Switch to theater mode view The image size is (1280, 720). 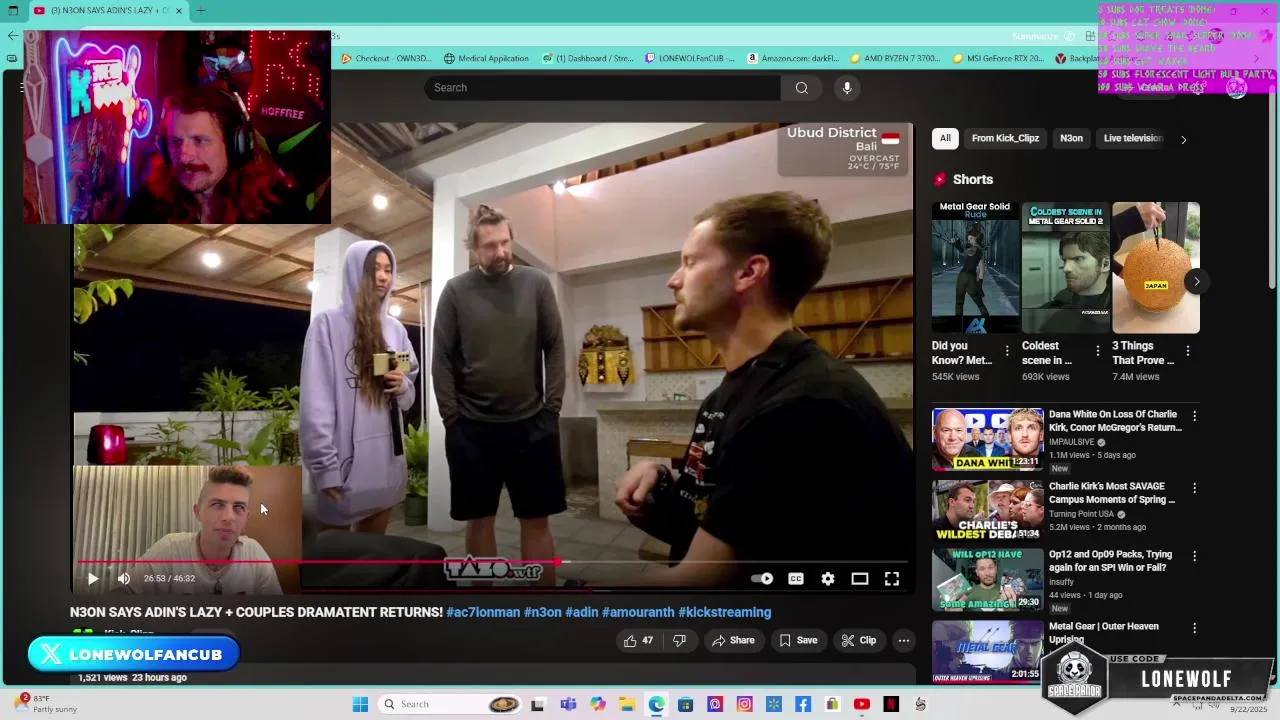860,578
